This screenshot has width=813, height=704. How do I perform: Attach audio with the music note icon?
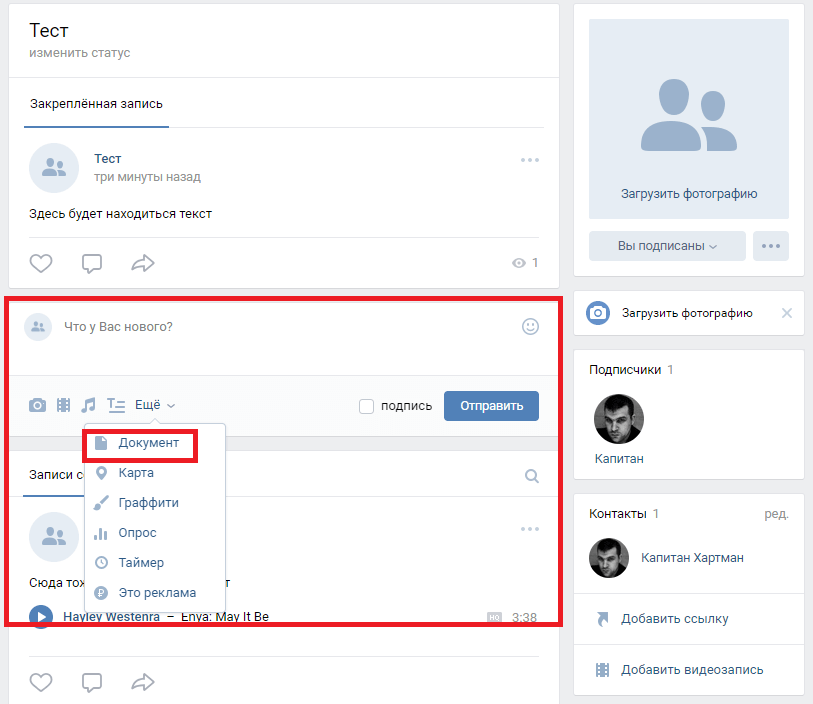[x=89, y=405]
